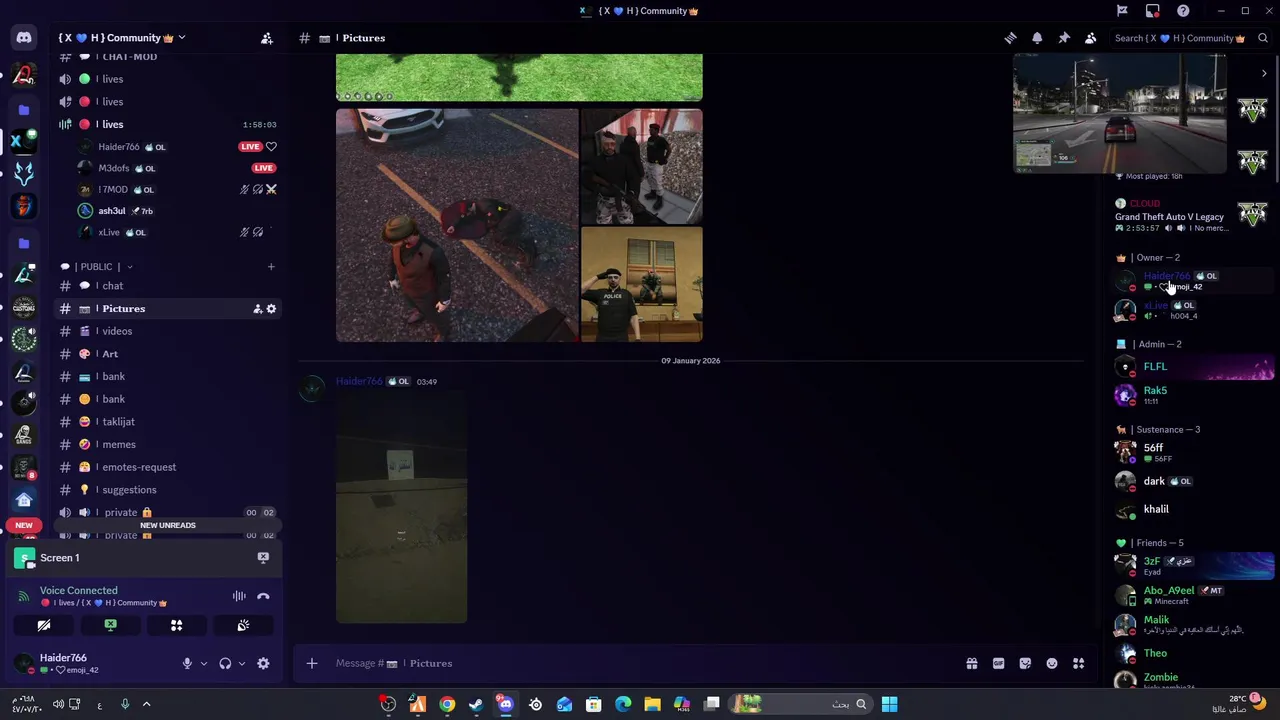Open FLFL member profile in Admin list
Viewport: 1280px width, 720px height.
tap(1194, 367)
